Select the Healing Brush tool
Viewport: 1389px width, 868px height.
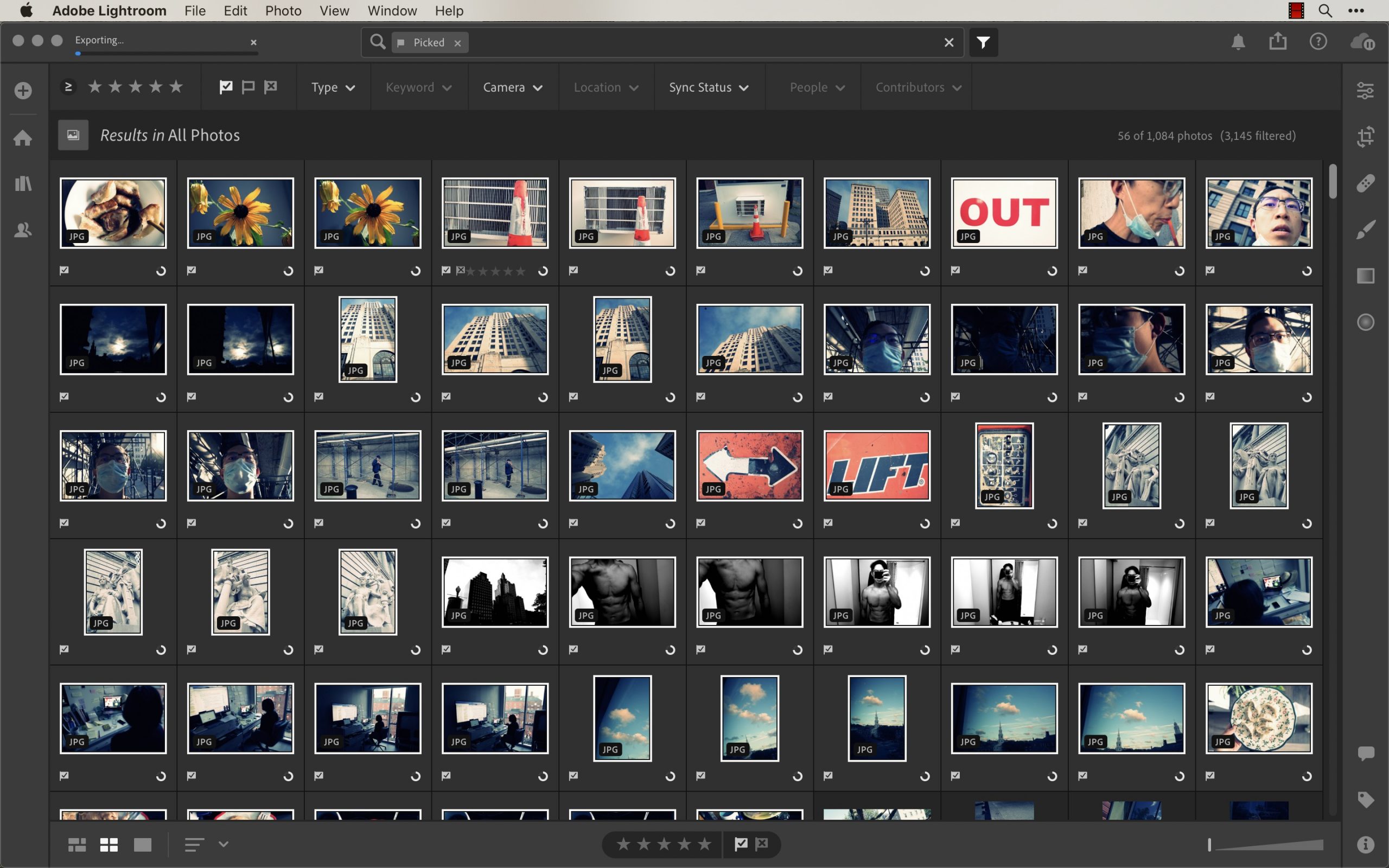[x=1365, y=183]
